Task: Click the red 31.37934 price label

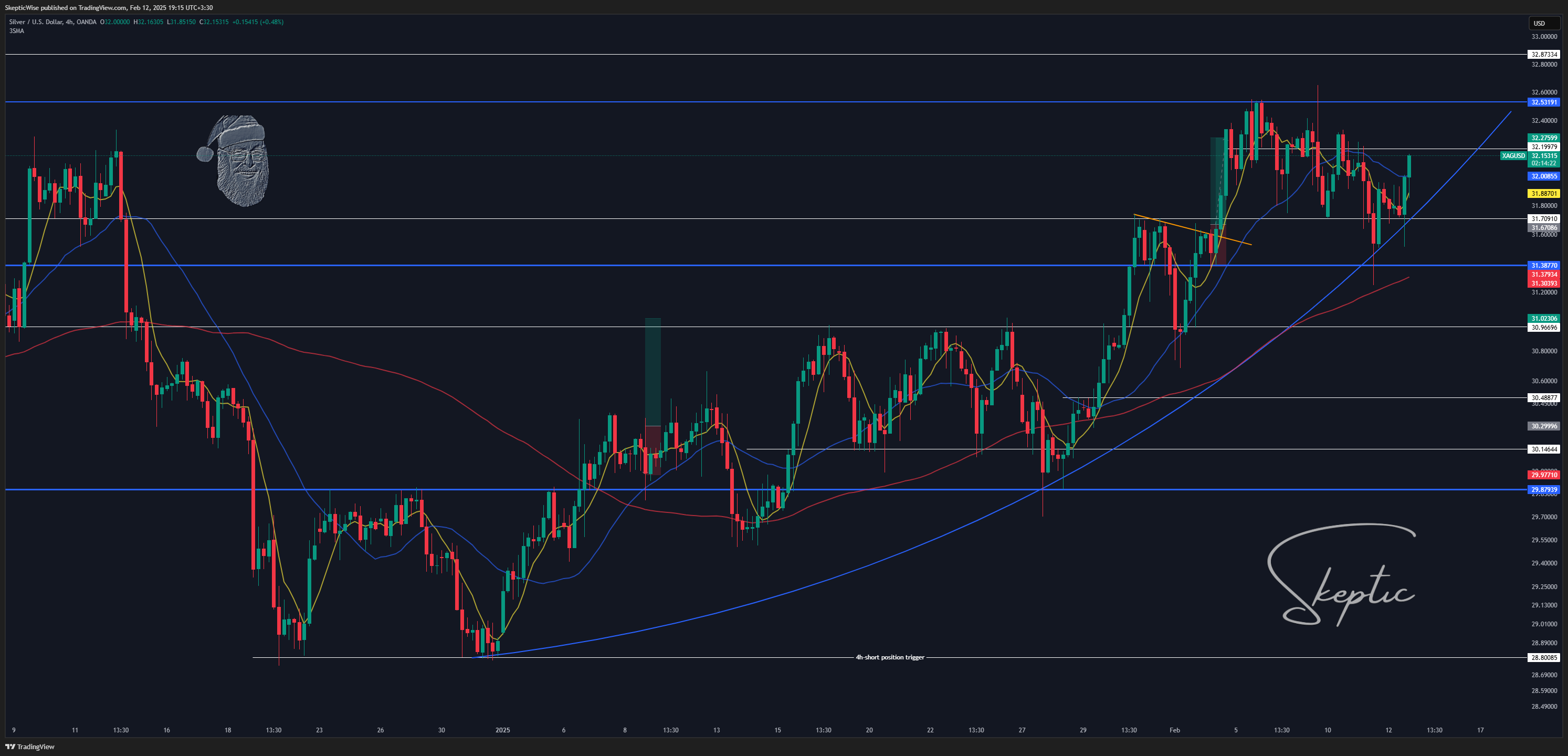Action: coord(1544,275)
